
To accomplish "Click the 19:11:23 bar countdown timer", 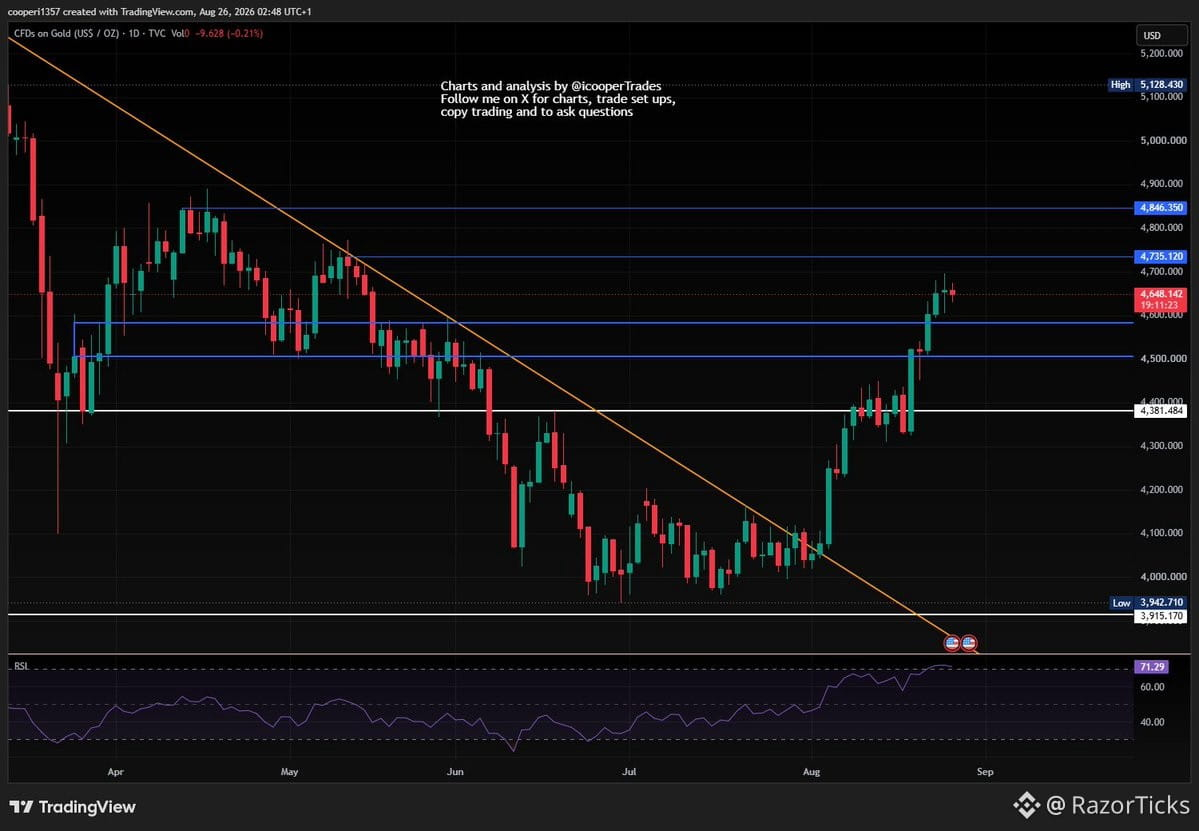I will [1161, 305].
